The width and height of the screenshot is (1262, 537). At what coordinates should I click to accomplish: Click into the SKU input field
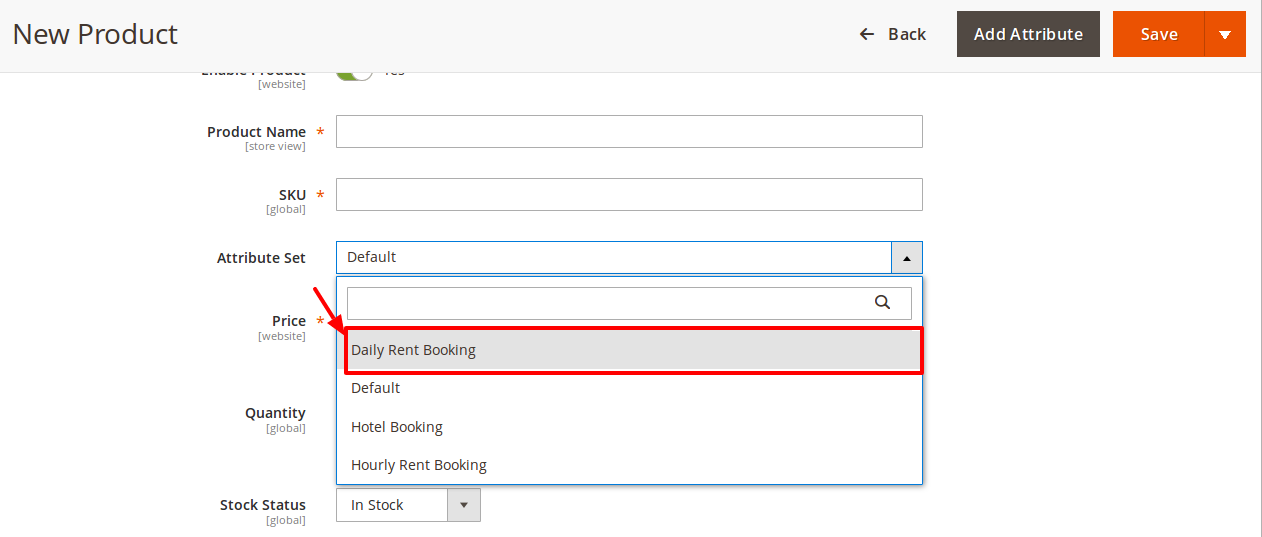(629, 195)
